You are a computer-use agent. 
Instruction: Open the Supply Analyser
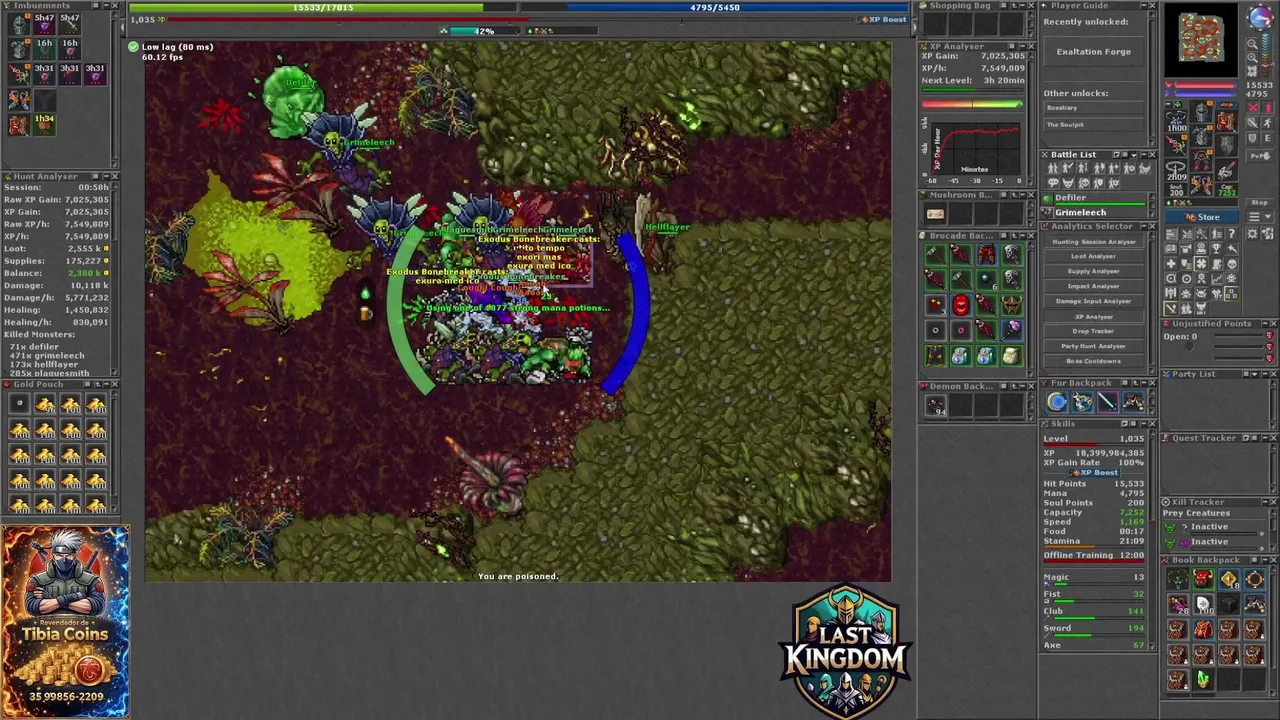(1093, 271)
